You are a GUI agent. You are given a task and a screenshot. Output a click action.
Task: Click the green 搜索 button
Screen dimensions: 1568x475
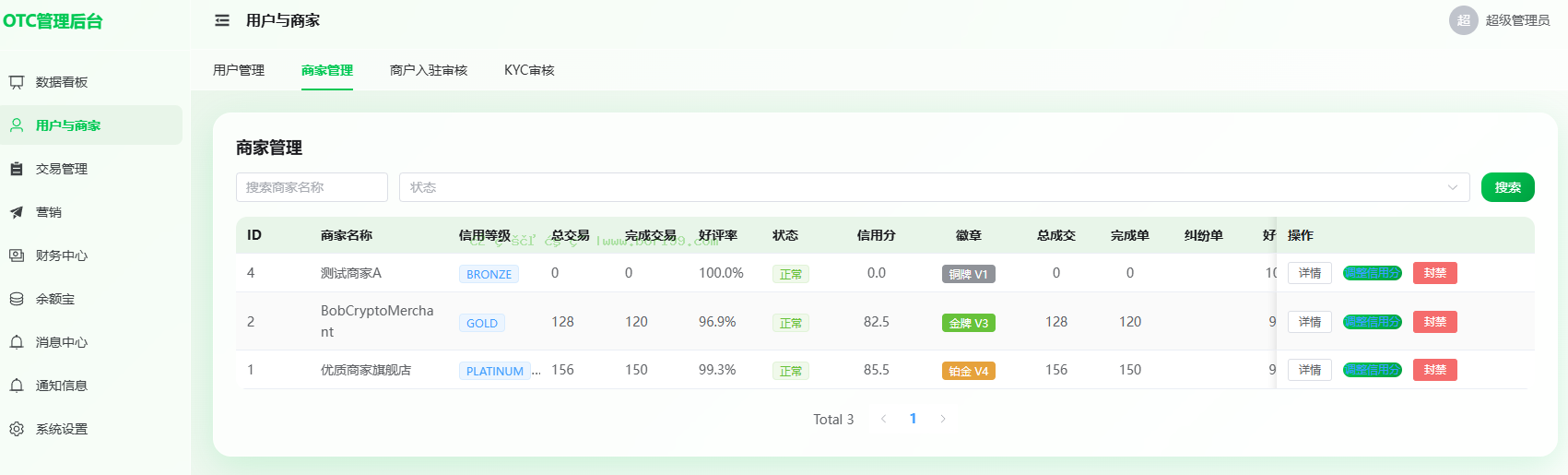click(1508, 187)
